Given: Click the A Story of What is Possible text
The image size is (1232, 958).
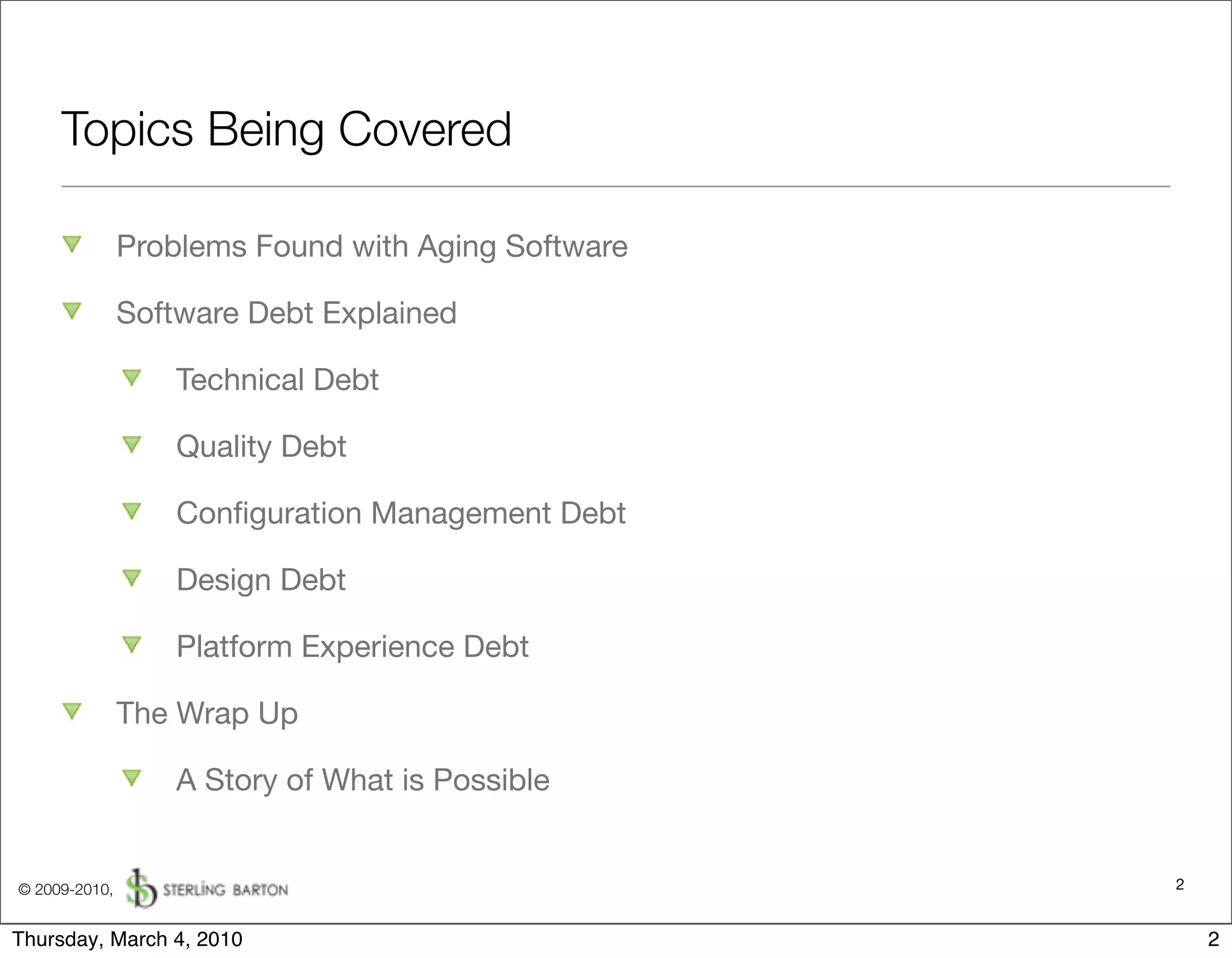Looking at the screenshot, I should tap(363, 781).
